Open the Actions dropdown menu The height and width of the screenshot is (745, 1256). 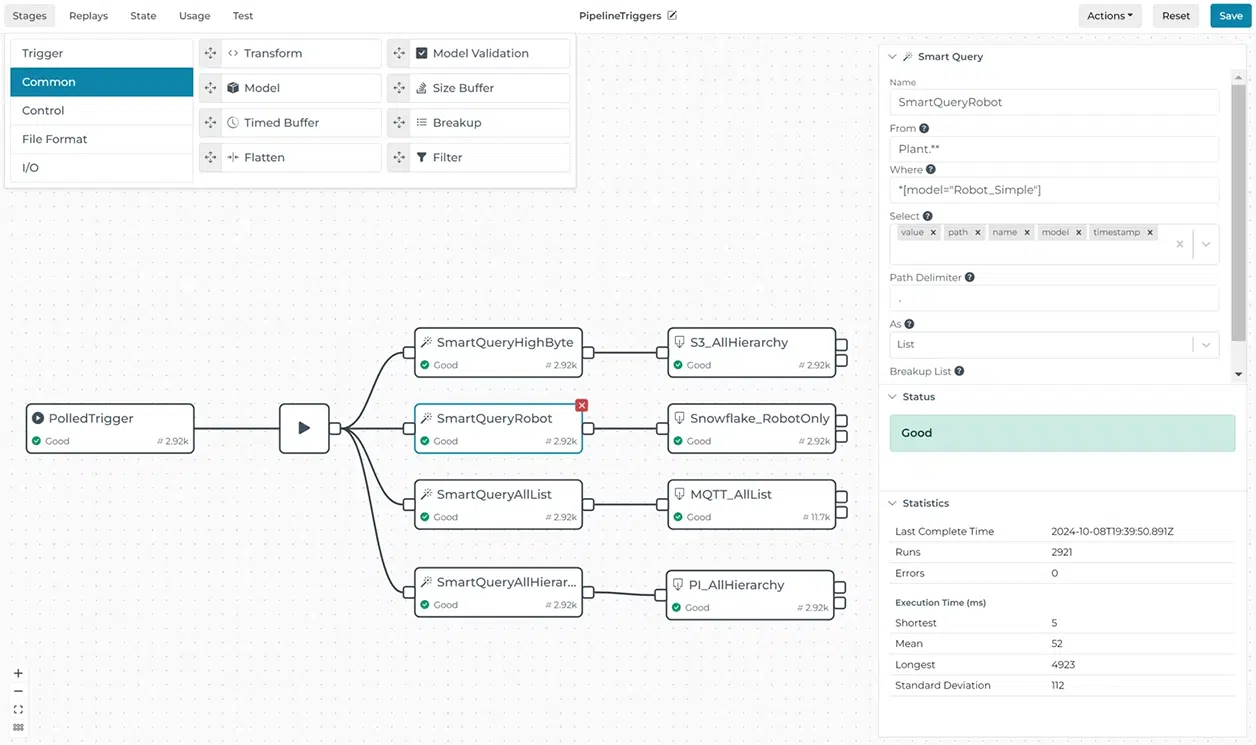(x=1109, y=15)
